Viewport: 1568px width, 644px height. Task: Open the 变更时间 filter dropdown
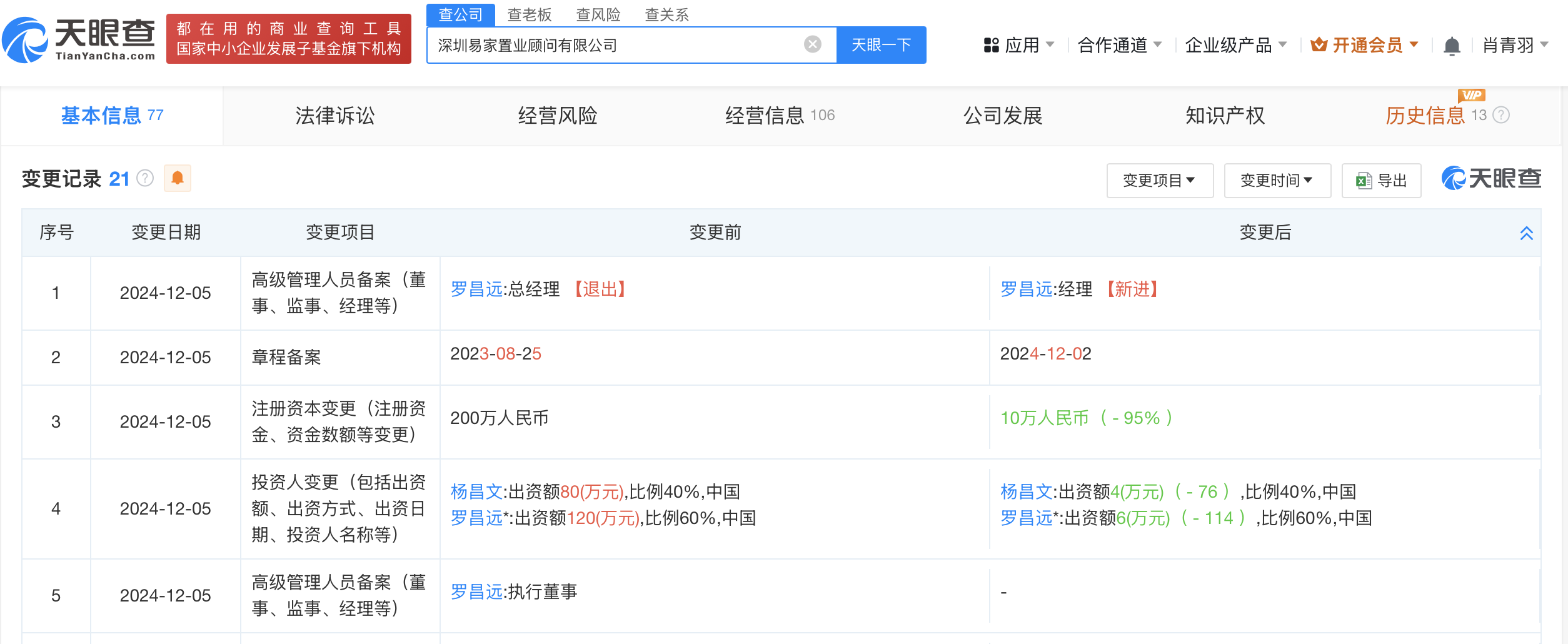click(1277, 181)
